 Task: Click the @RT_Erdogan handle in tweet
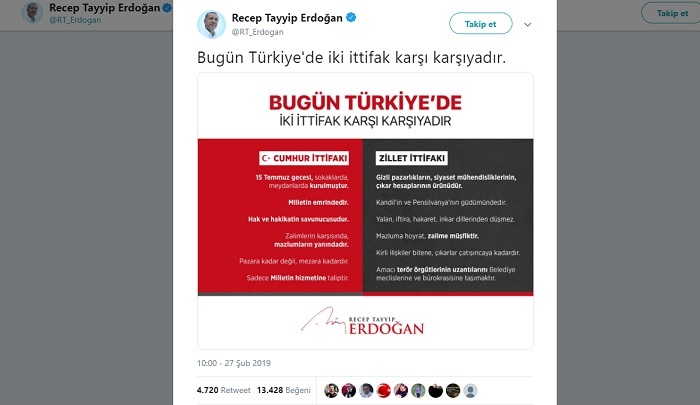(x=257, y=32)
